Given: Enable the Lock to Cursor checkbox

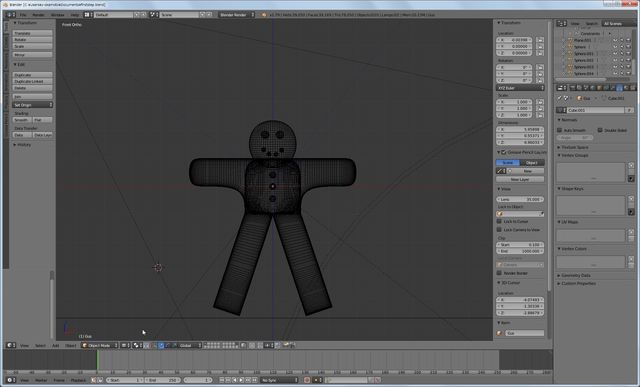Looking at the screenshot, I should [499, 221].
